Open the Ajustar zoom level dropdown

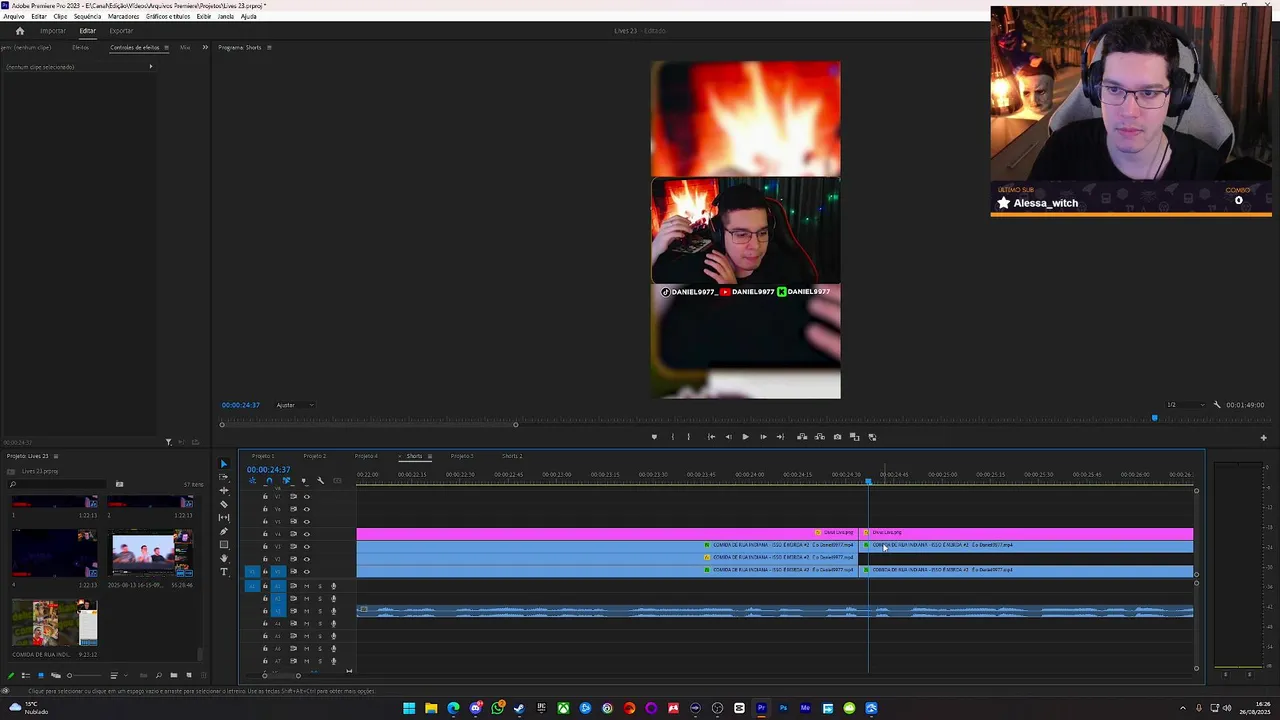click(294, 405)
